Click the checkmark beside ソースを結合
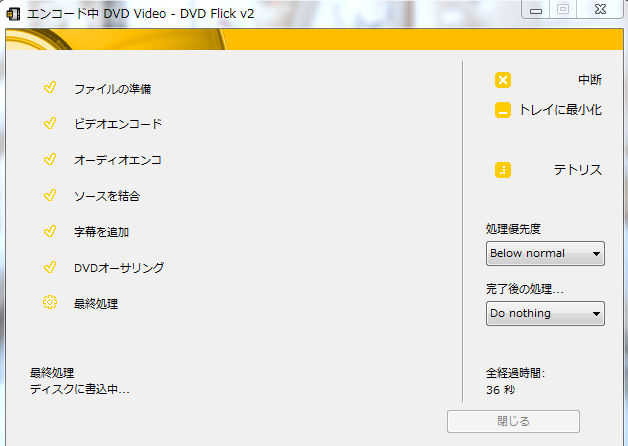The image size is (628, 446). (x=50, y=195)
